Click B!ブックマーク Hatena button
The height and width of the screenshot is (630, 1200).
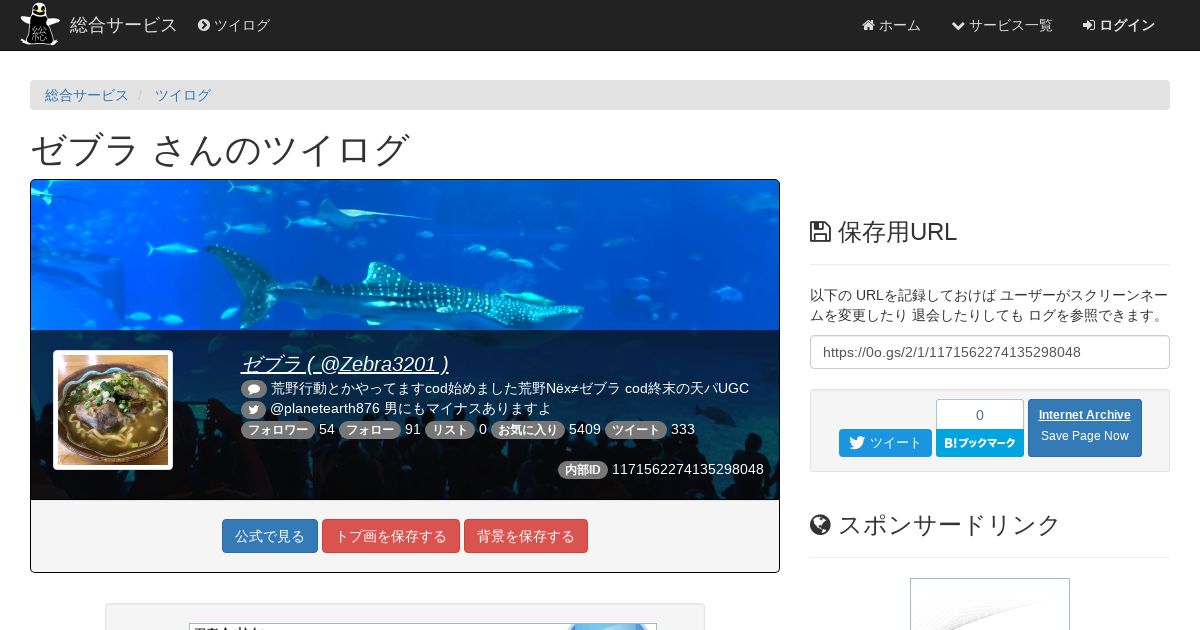tap(980, 443)
